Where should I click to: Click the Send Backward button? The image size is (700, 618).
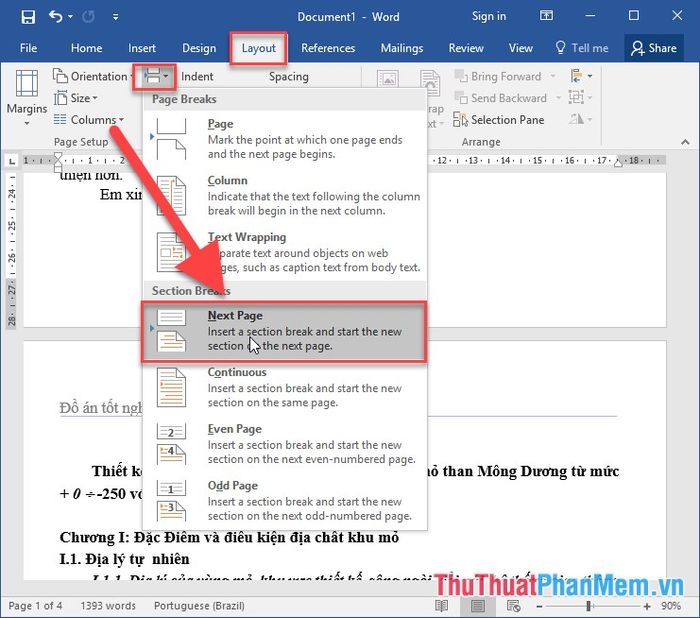500,98
